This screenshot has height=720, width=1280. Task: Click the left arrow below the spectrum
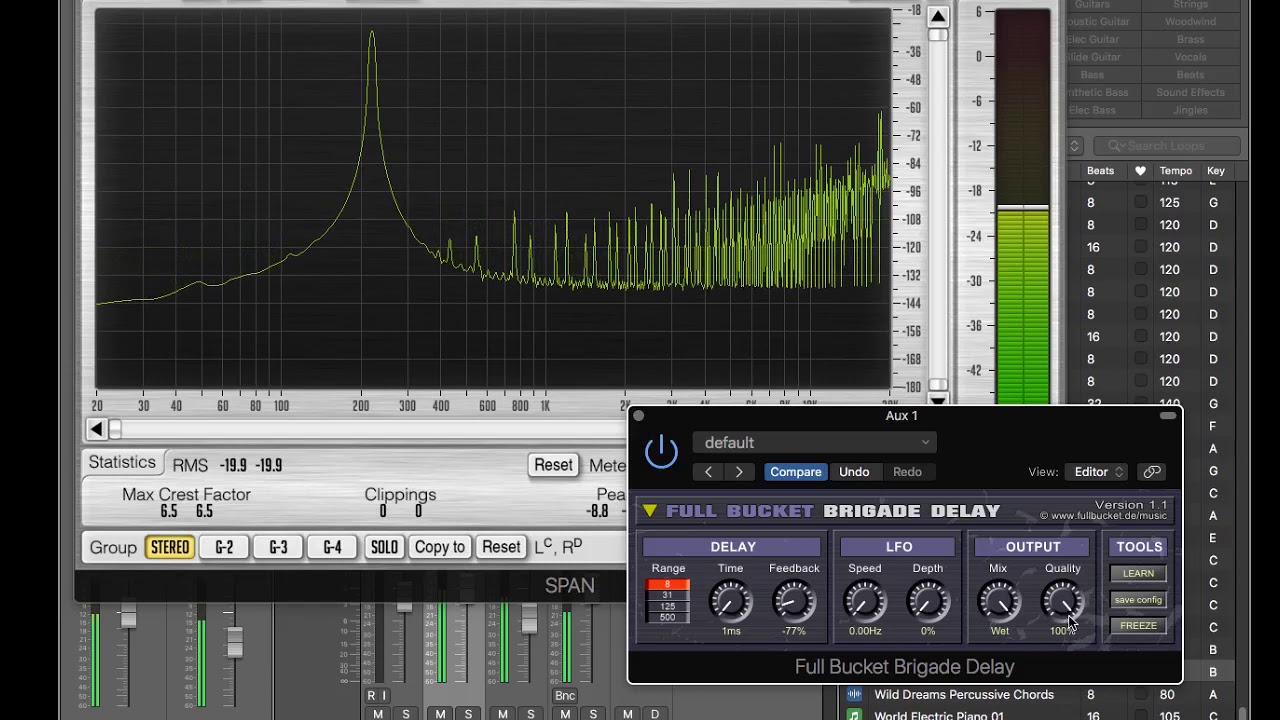tap(96, 429)
